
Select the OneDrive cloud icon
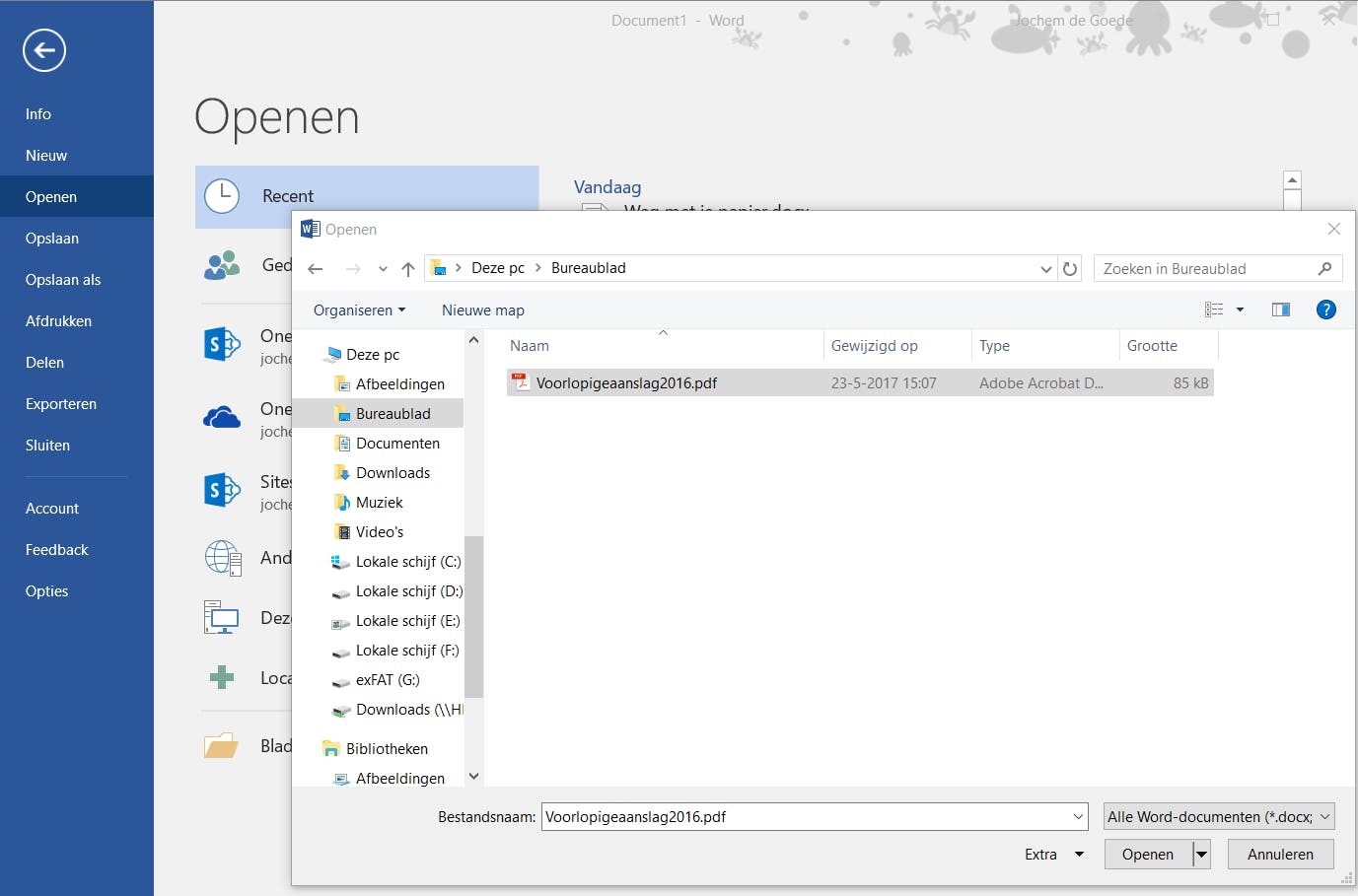tap(222, 418)
